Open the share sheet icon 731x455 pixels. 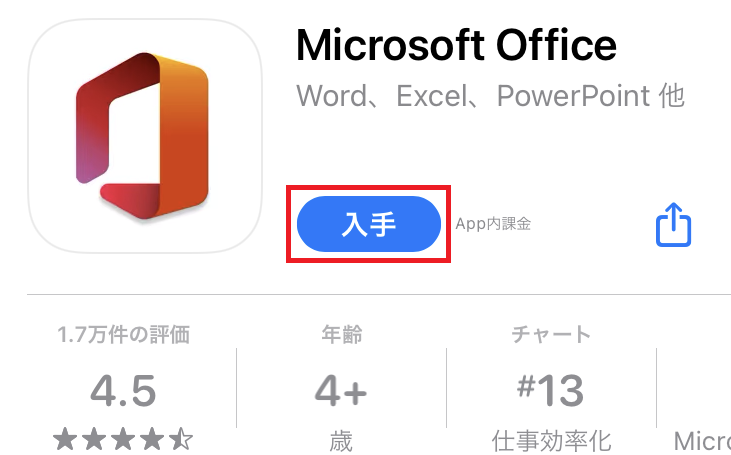673,225
